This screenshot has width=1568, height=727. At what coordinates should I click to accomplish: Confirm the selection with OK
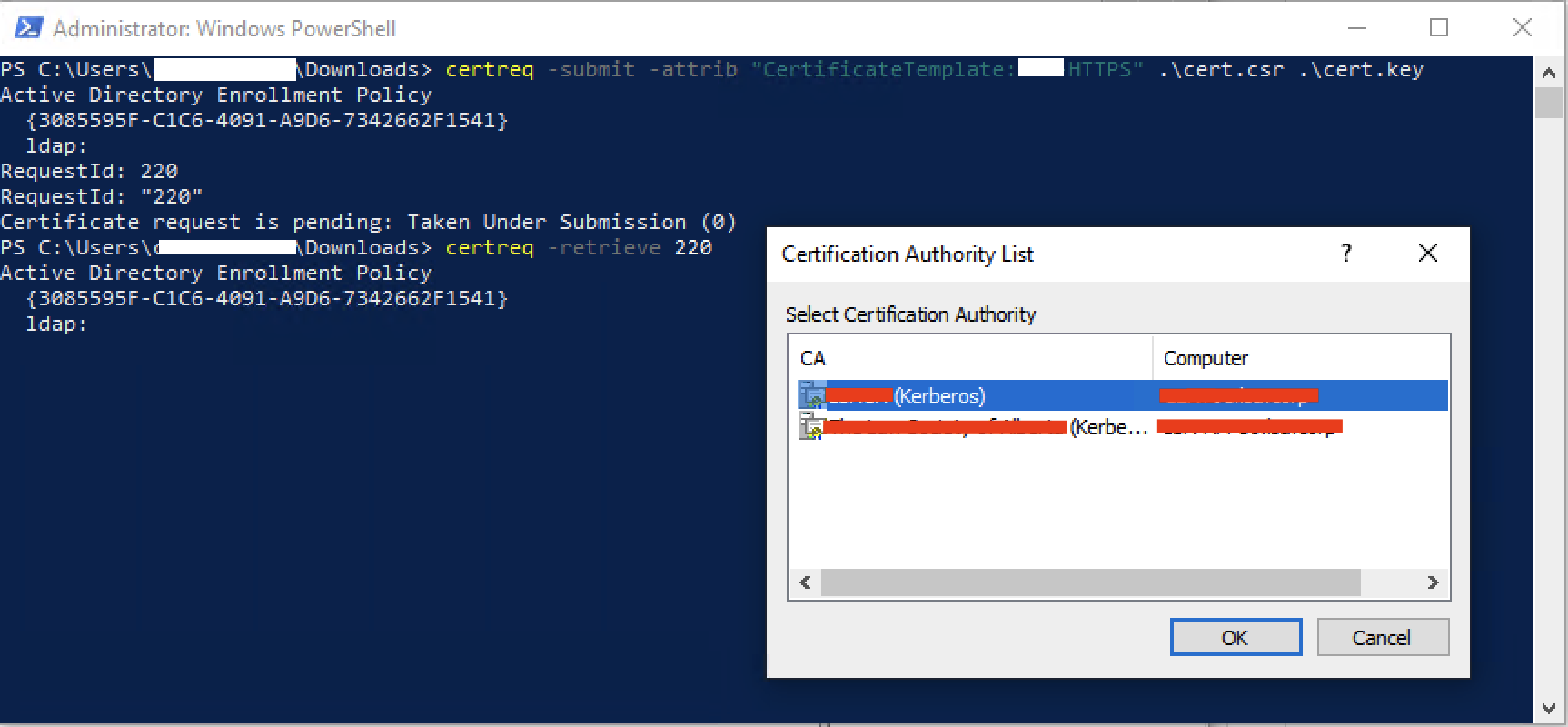(1236, 637)
